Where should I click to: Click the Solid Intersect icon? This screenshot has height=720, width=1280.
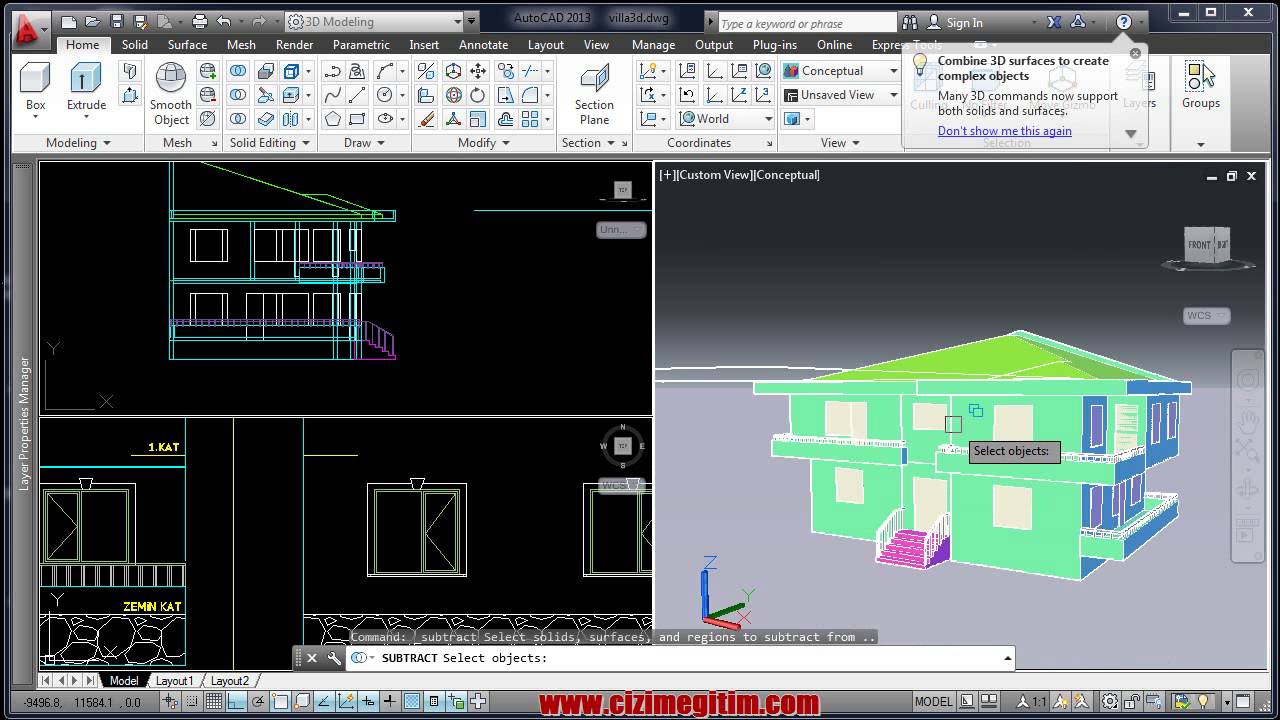238,119
